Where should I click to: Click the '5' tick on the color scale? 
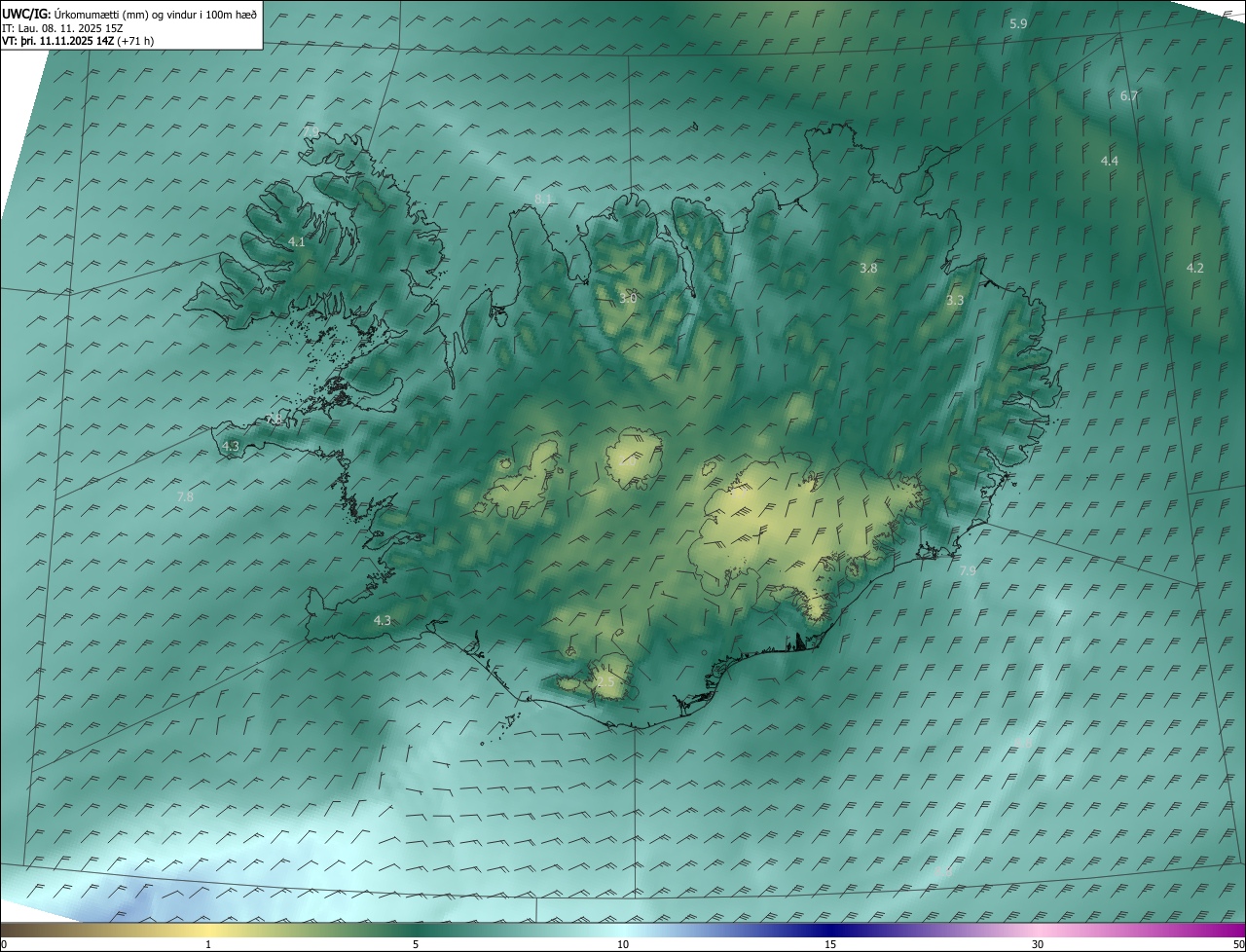[416, 944]
